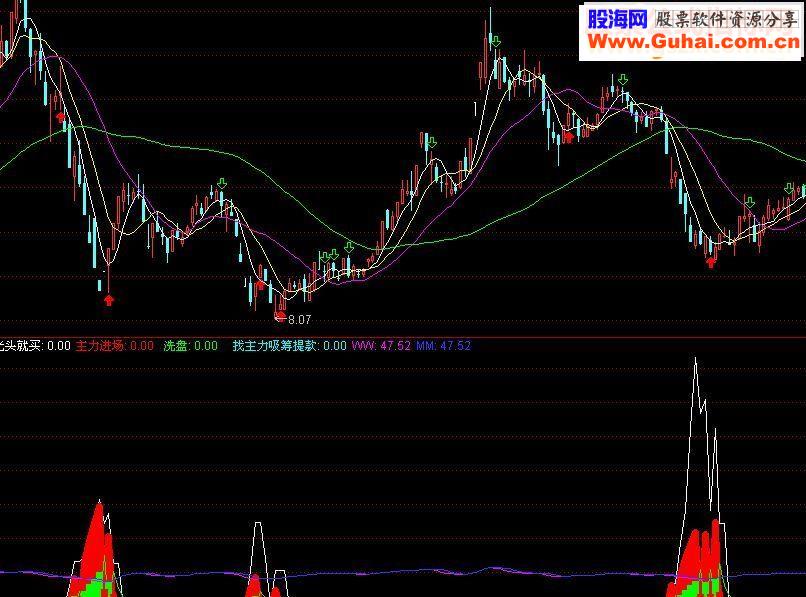806x597 pixels.
Task: Click the 主力进场 indicator value label
Action: [115, 346]
